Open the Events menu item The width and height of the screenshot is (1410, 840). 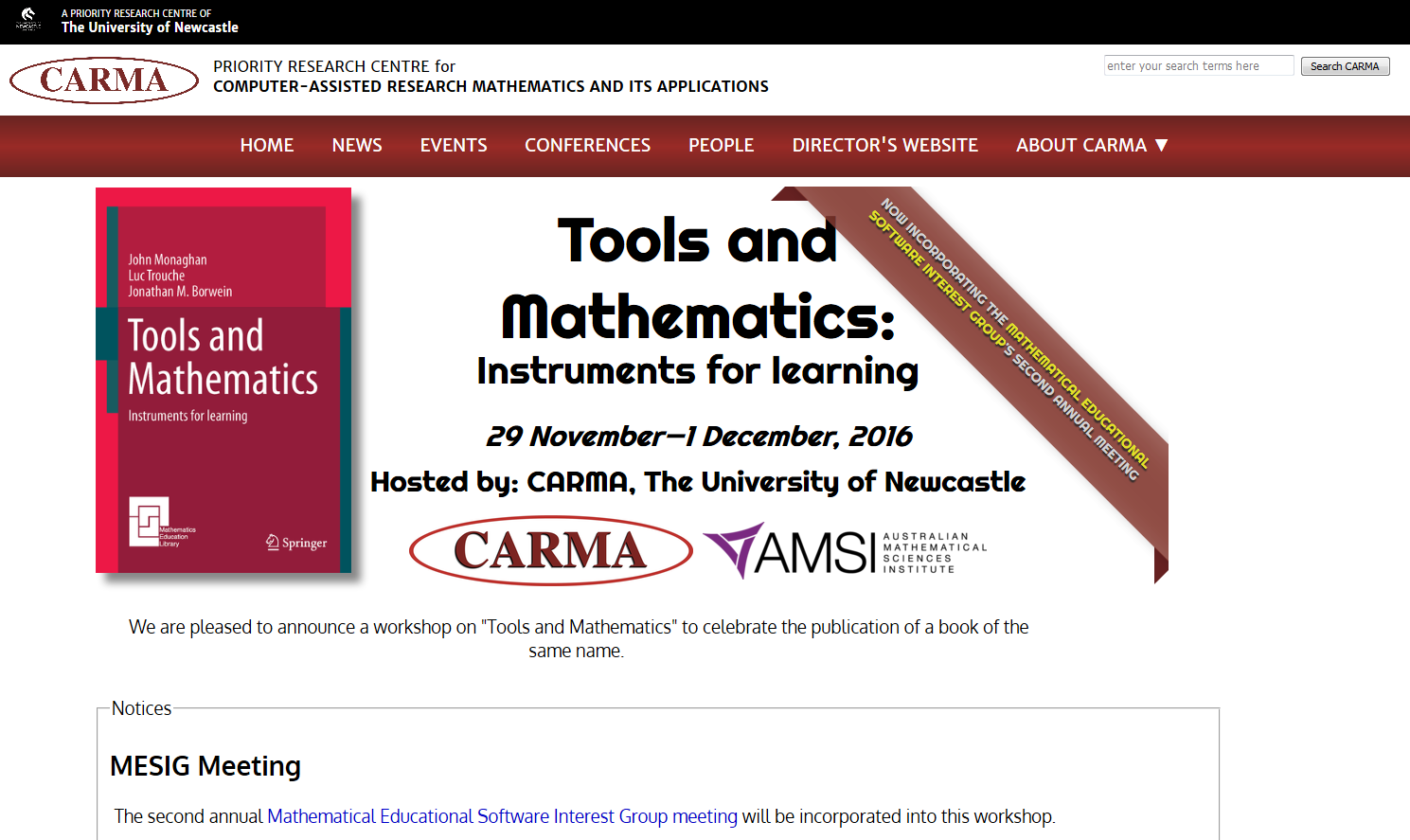click(x=454, y=145)
